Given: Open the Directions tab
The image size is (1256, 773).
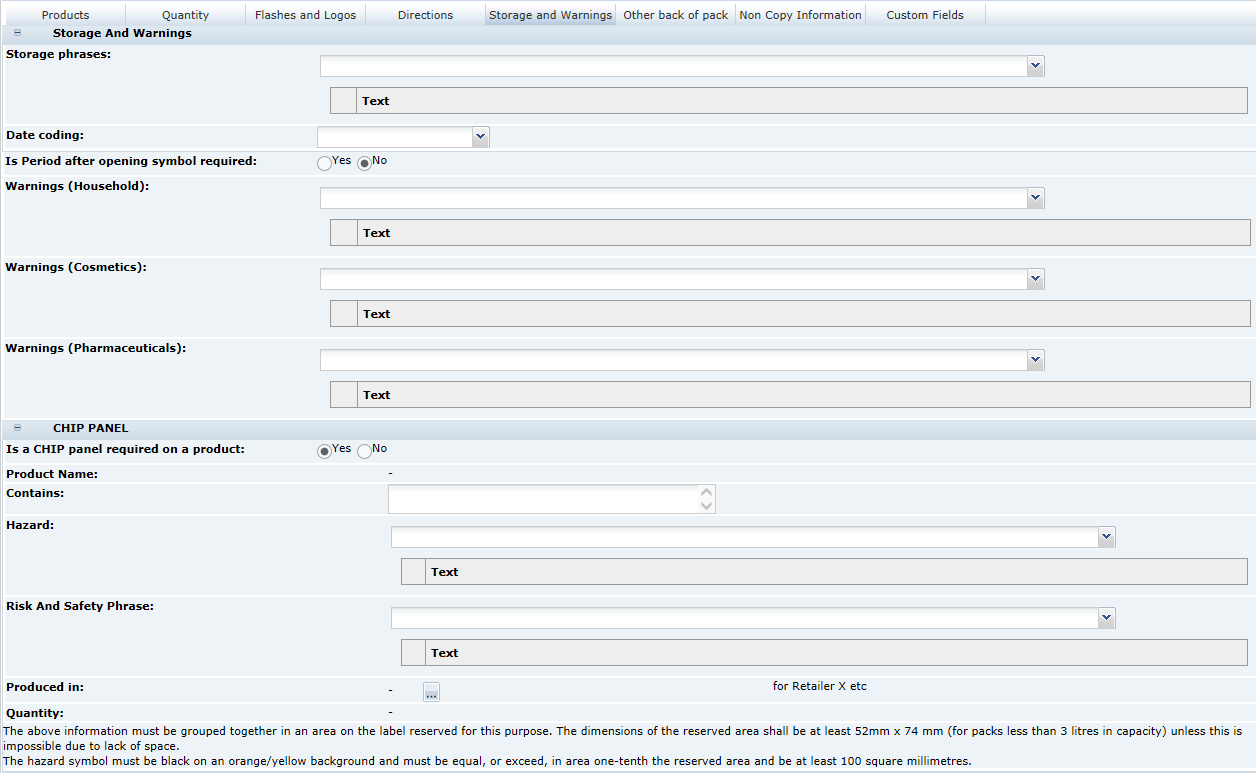Looking at the screenshot, I should tap(425, 14).
